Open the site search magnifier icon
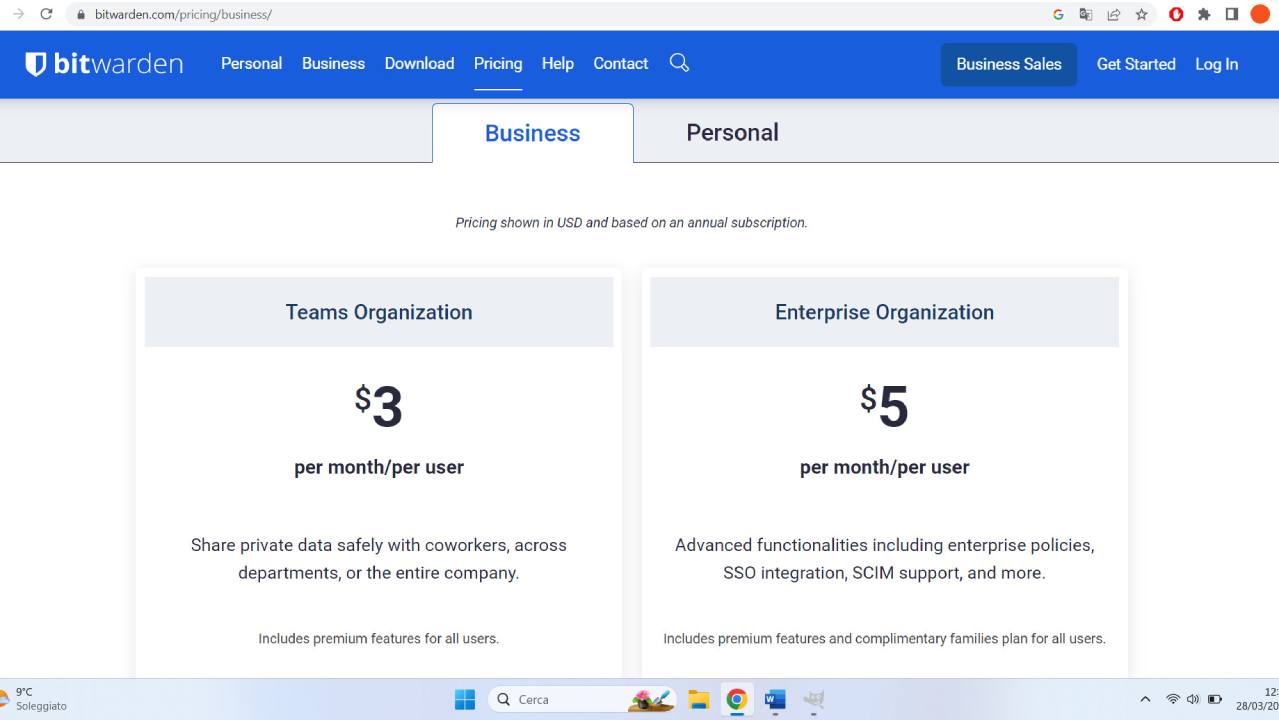This screenshot has width=1279, height=720. click(x=679, y=63)
